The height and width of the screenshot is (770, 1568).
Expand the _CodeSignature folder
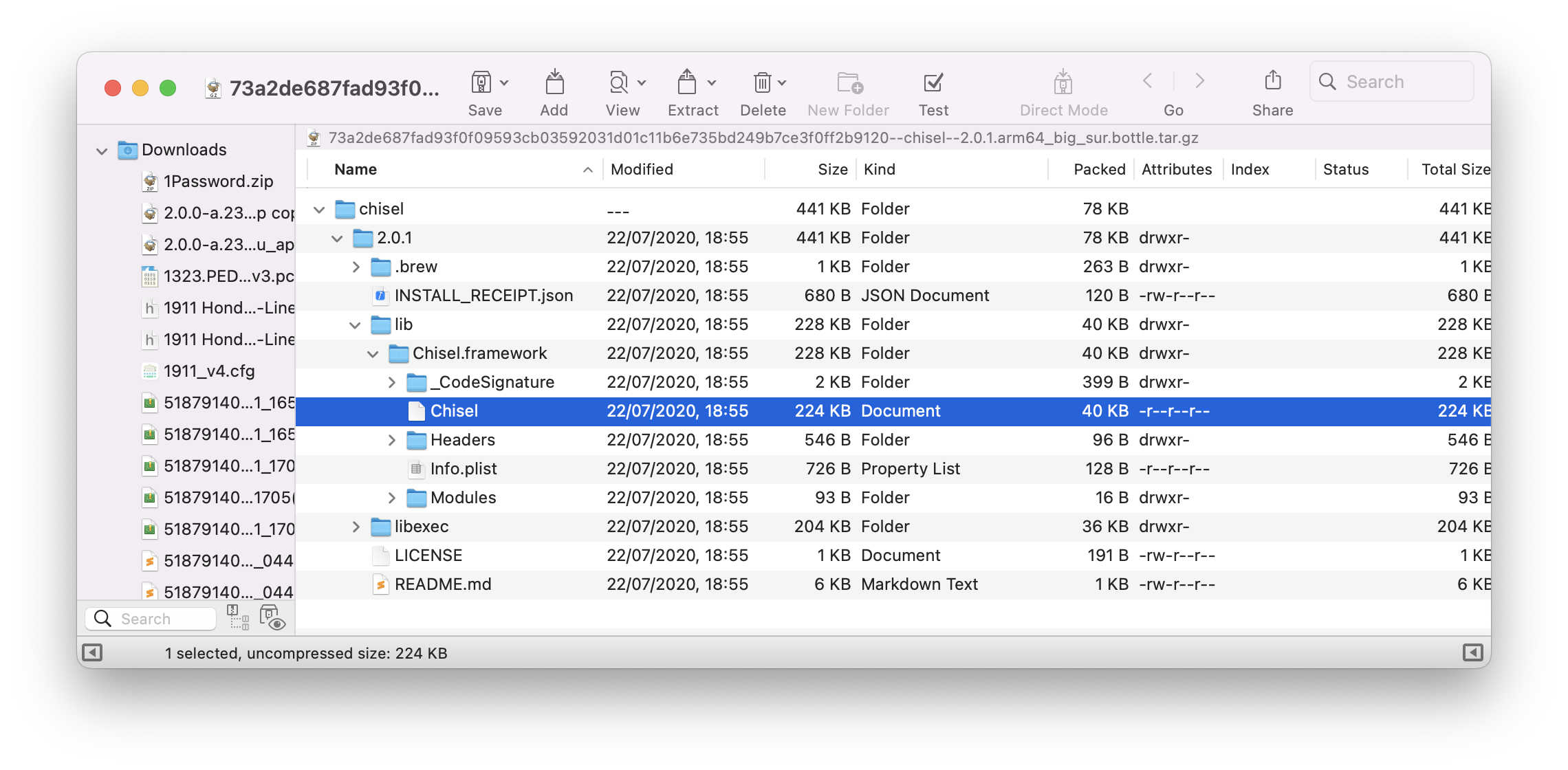pos(391,382)
